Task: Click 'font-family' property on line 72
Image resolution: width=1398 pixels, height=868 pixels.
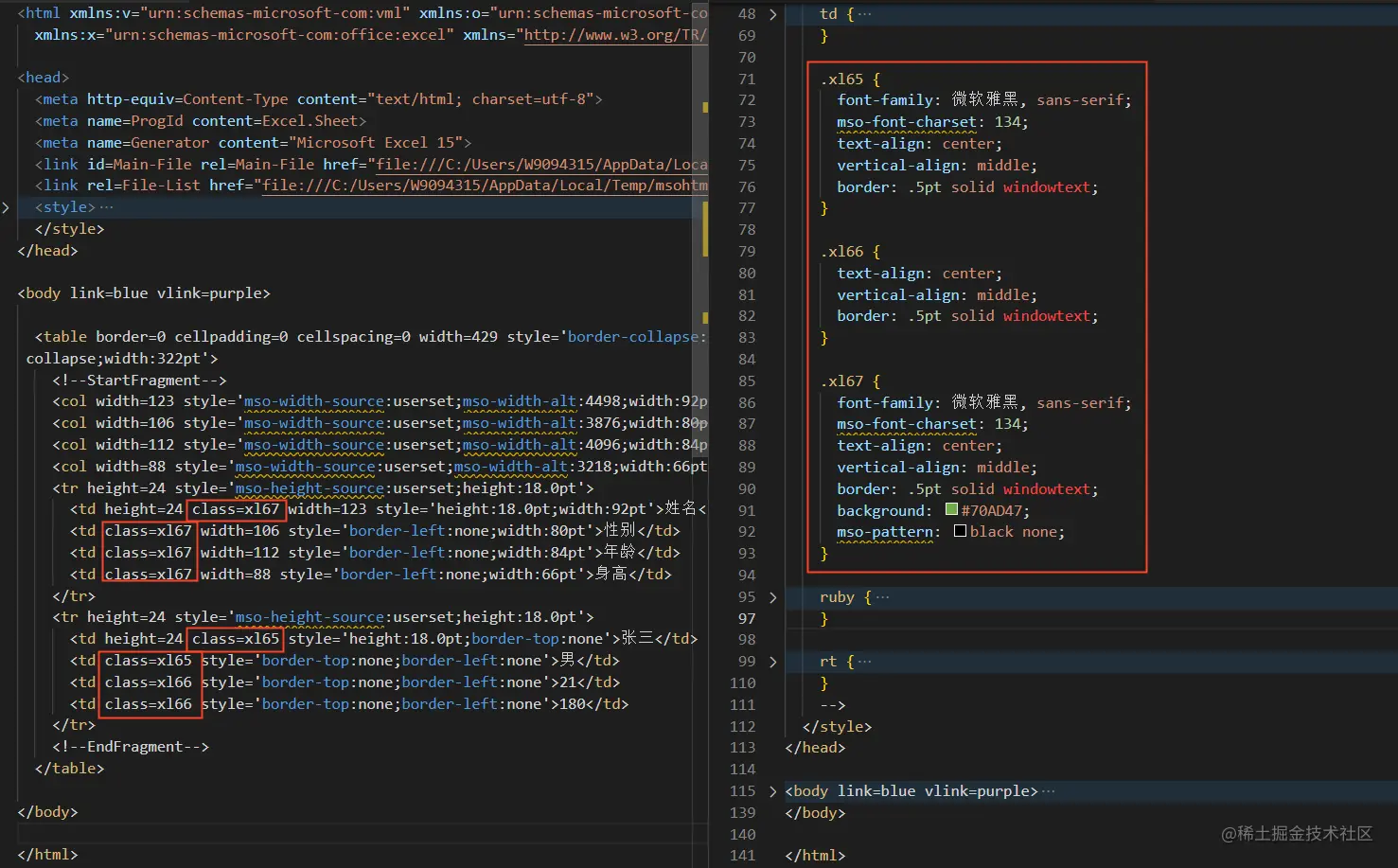Action: [x=885, y=100]
